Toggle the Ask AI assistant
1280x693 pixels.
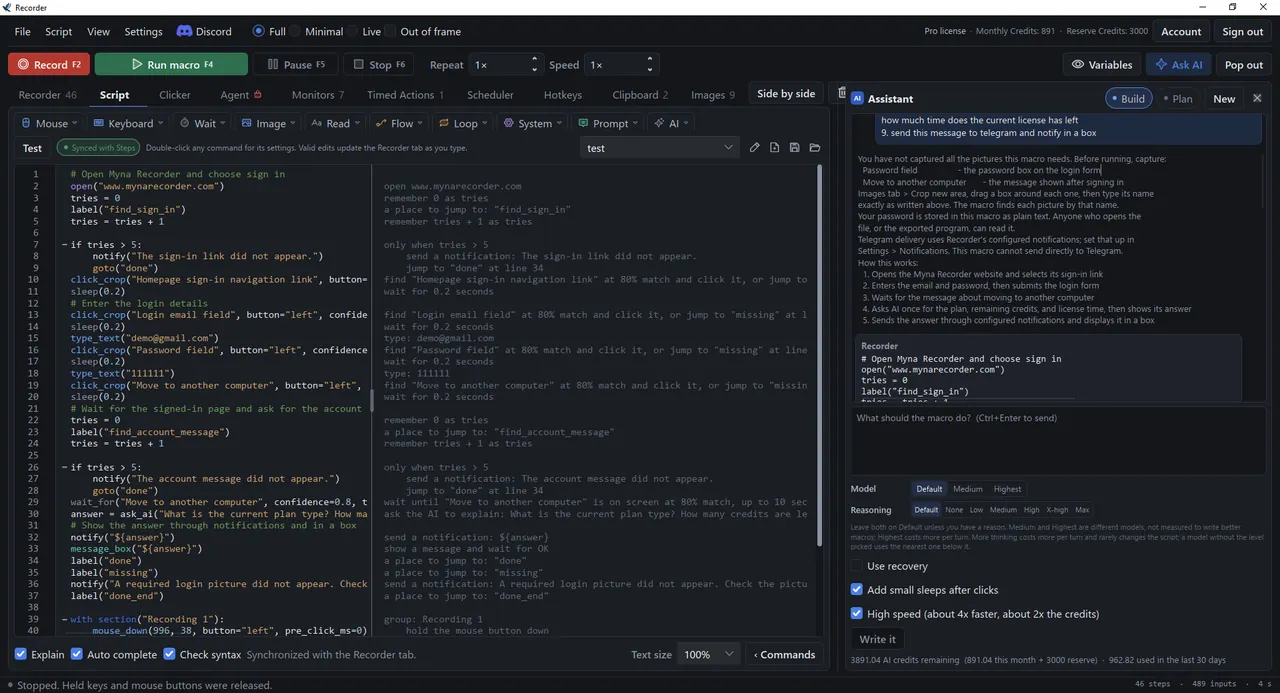1179,64
